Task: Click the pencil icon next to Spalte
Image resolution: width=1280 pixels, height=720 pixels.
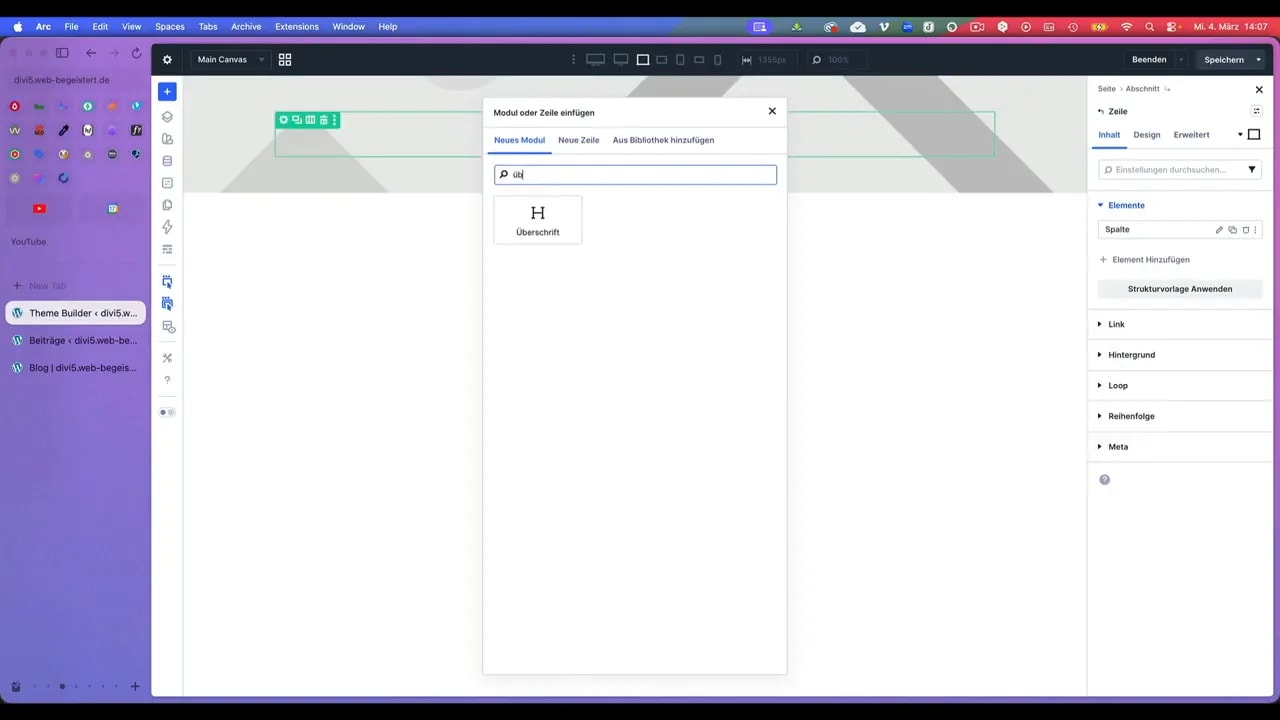Action: [x=1218, y=229]
